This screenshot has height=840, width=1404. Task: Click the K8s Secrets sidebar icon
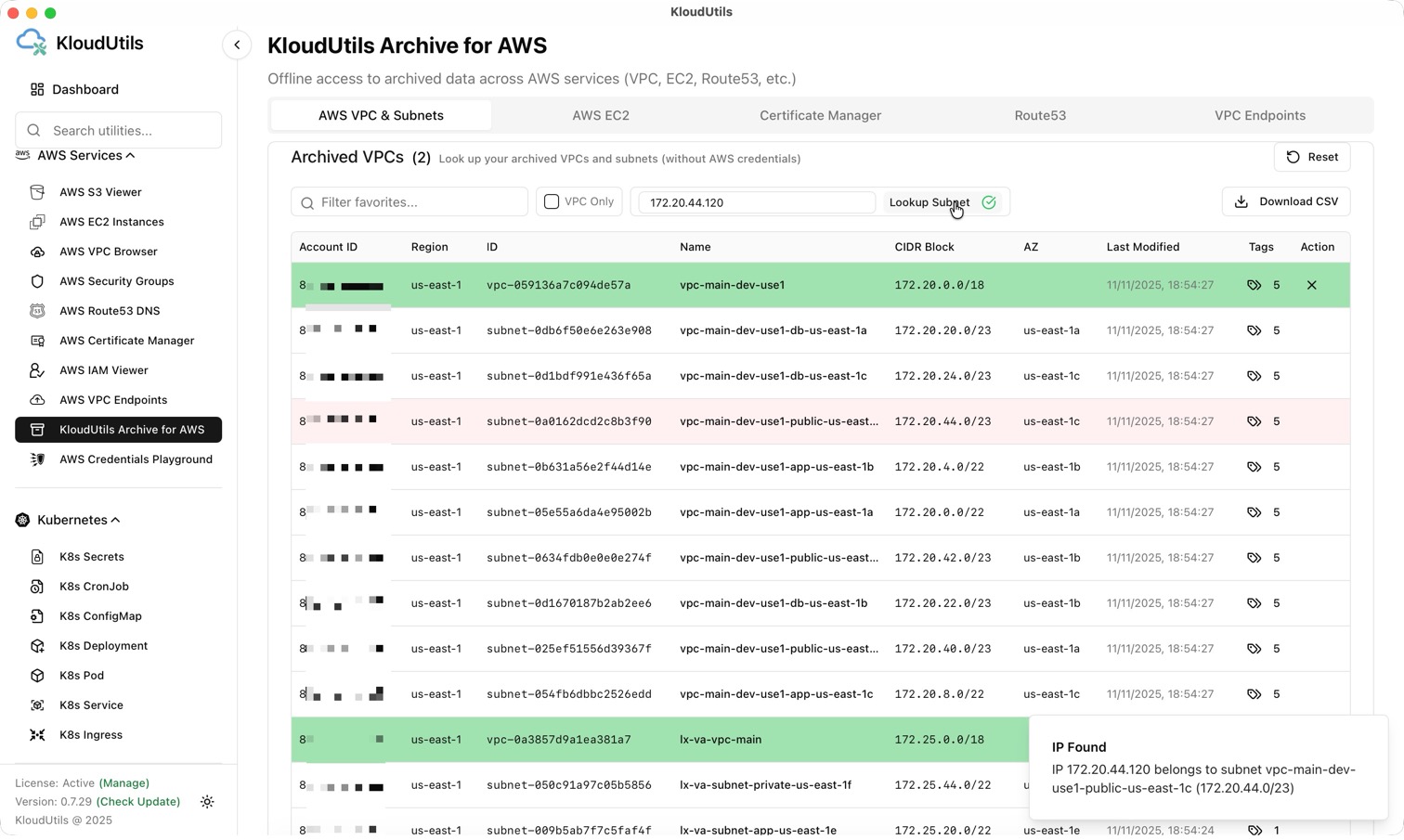click(x=37, y=557)
